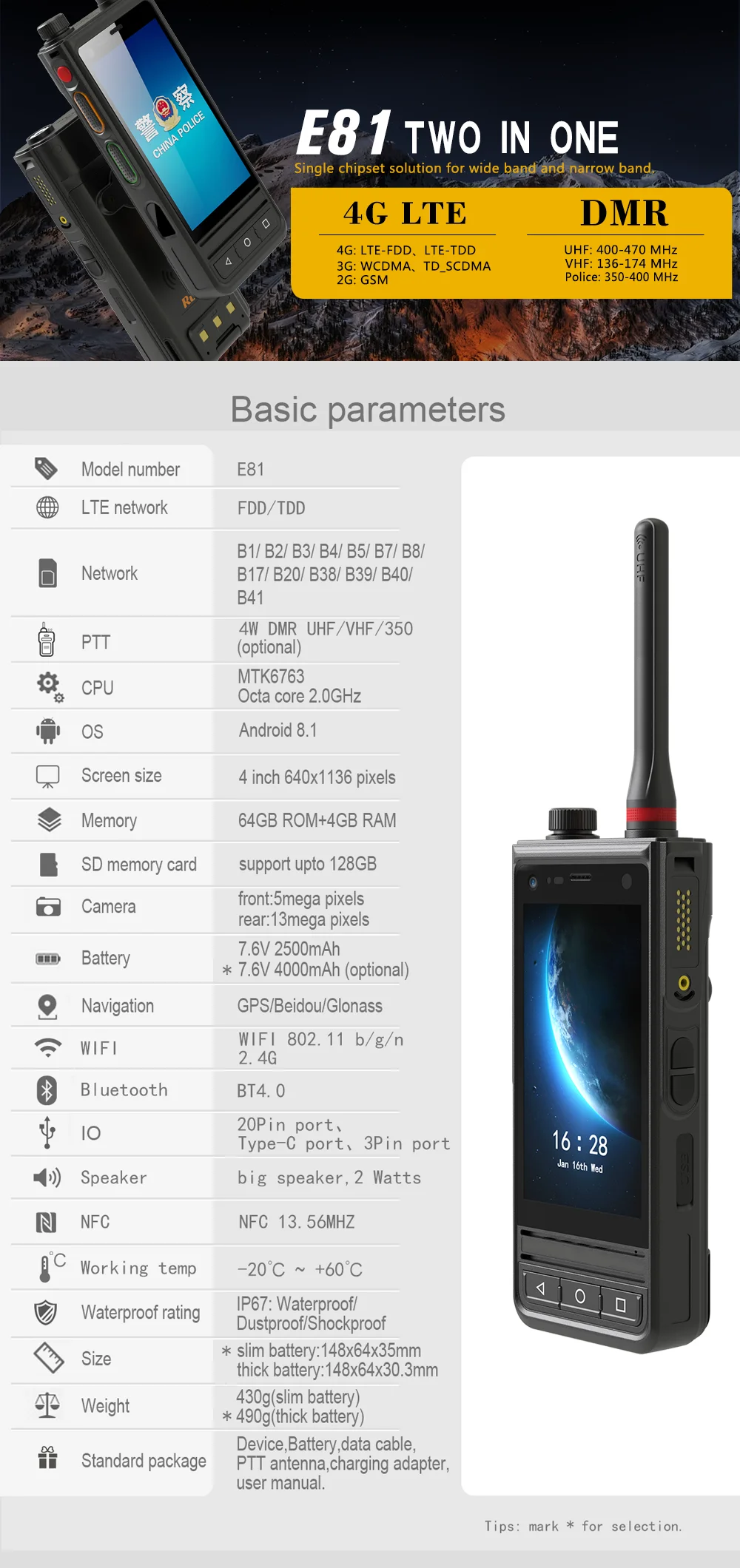Click the Navigation pin icon
The height and width of the screenshot is (1568, 740).
click(x=47, y=1006)
